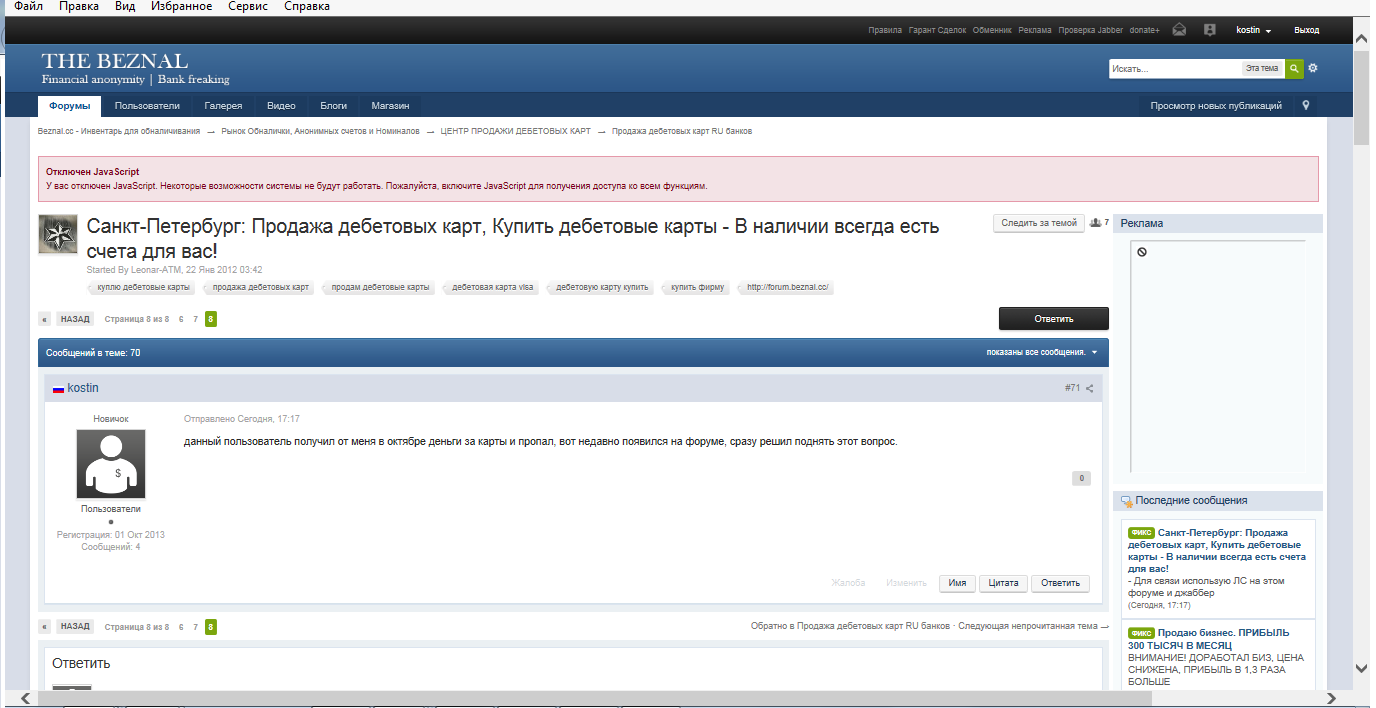
Task: Open the messages envelope icon
Action: coord(1180,30)
